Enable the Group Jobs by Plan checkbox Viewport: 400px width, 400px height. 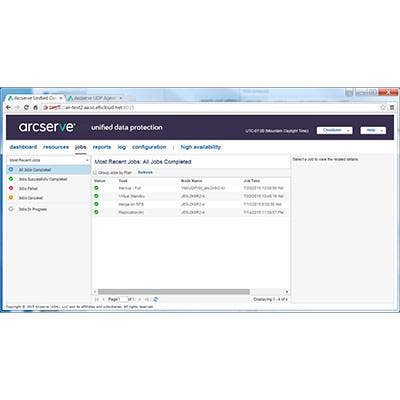click(95, 173)
